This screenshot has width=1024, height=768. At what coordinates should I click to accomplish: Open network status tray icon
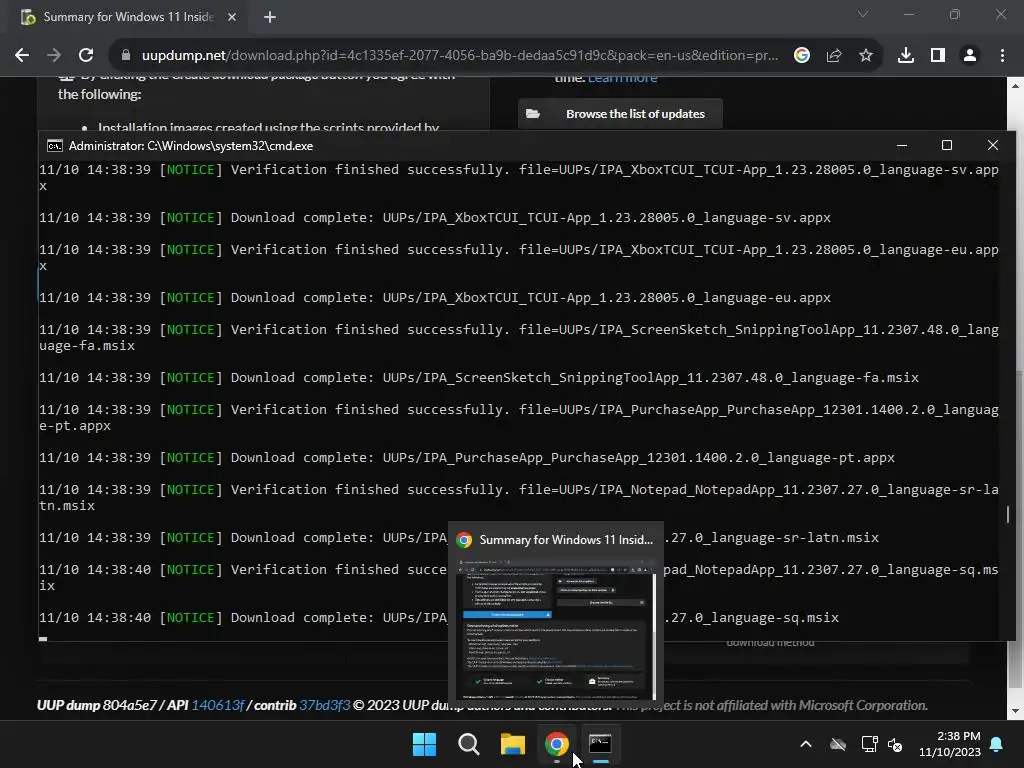[x=869, y=744]
